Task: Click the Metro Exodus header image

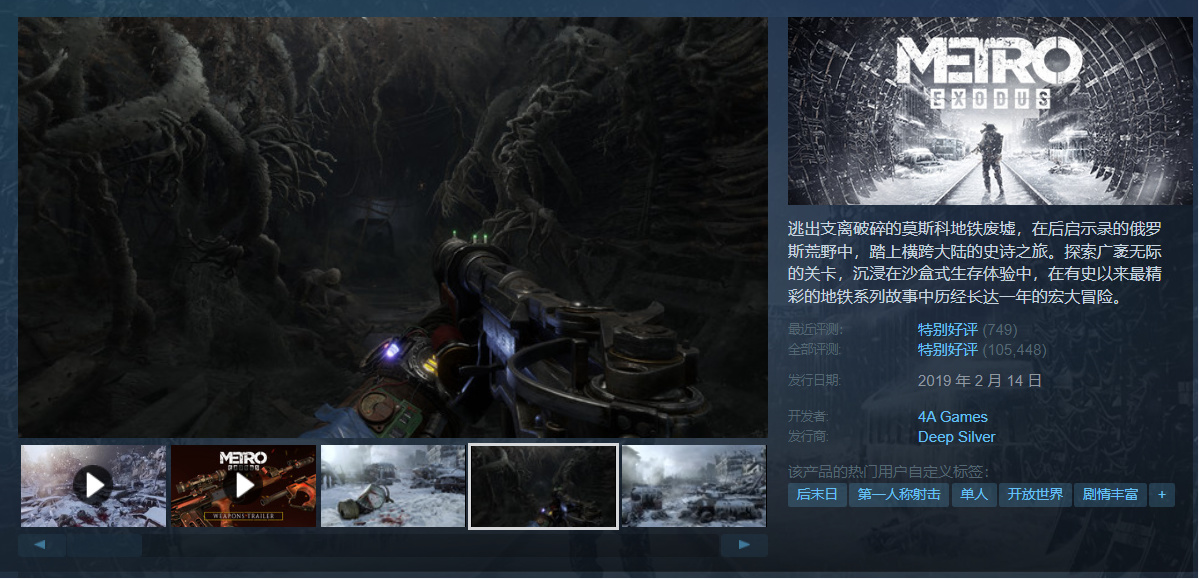Action: (990, 111)
